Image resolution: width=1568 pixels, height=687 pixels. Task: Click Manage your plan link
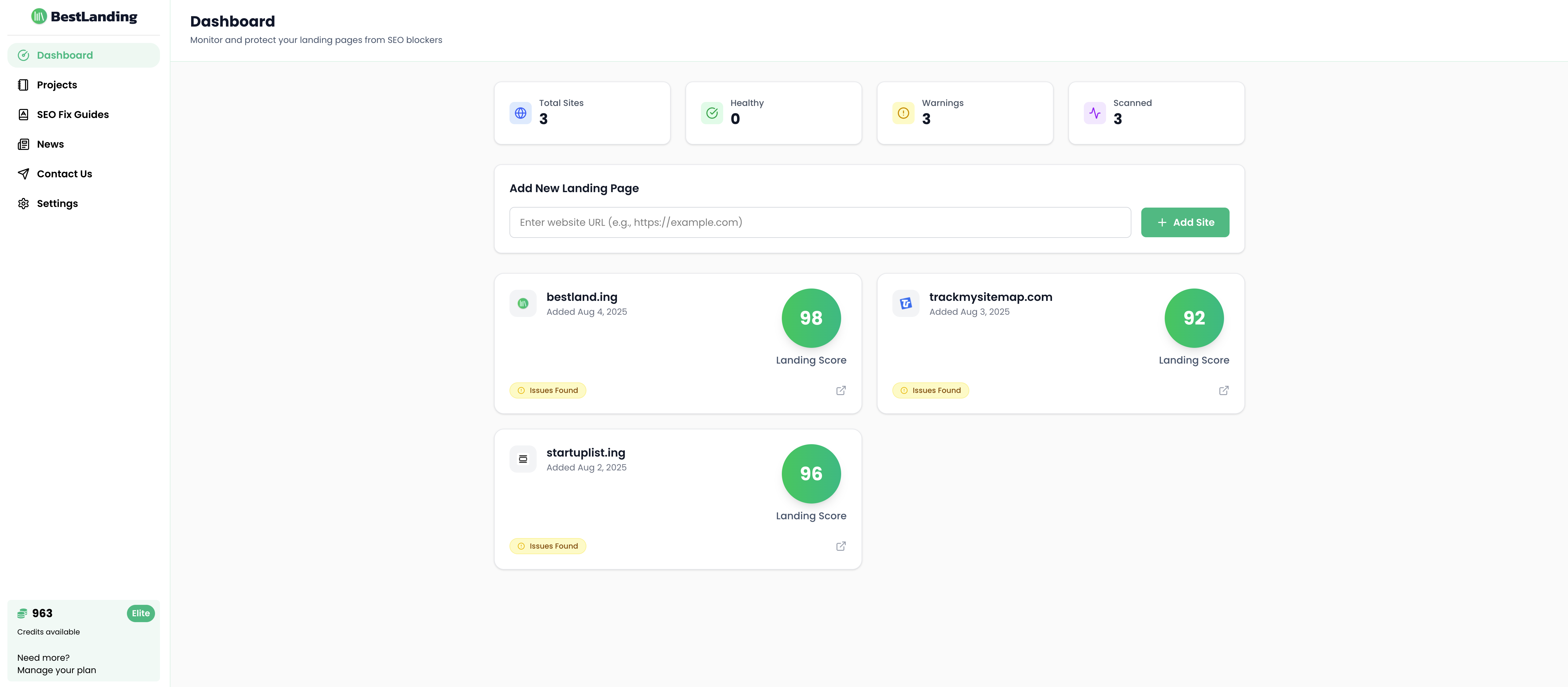pos(57,670)
